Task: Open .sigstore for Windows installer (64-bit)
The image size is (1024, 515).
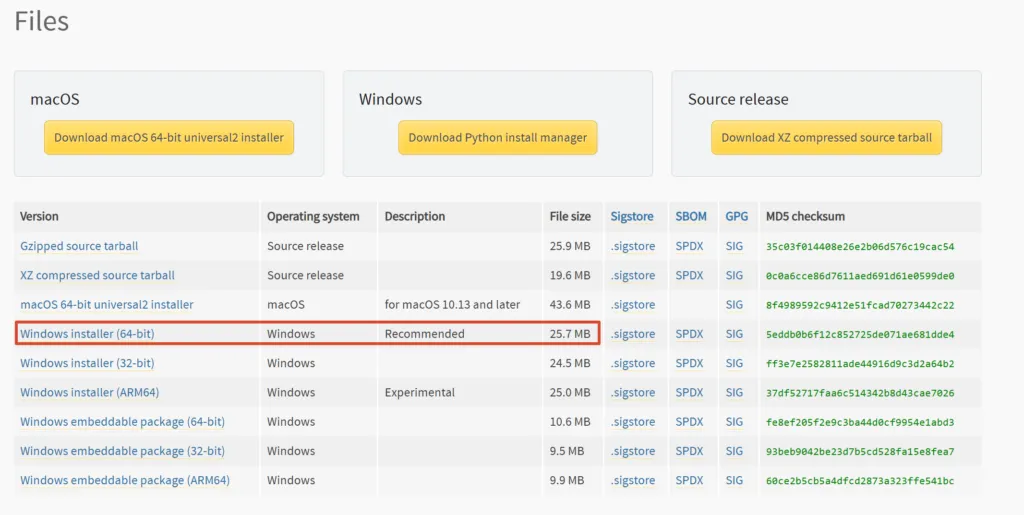Action: click(x=633, y=334)
